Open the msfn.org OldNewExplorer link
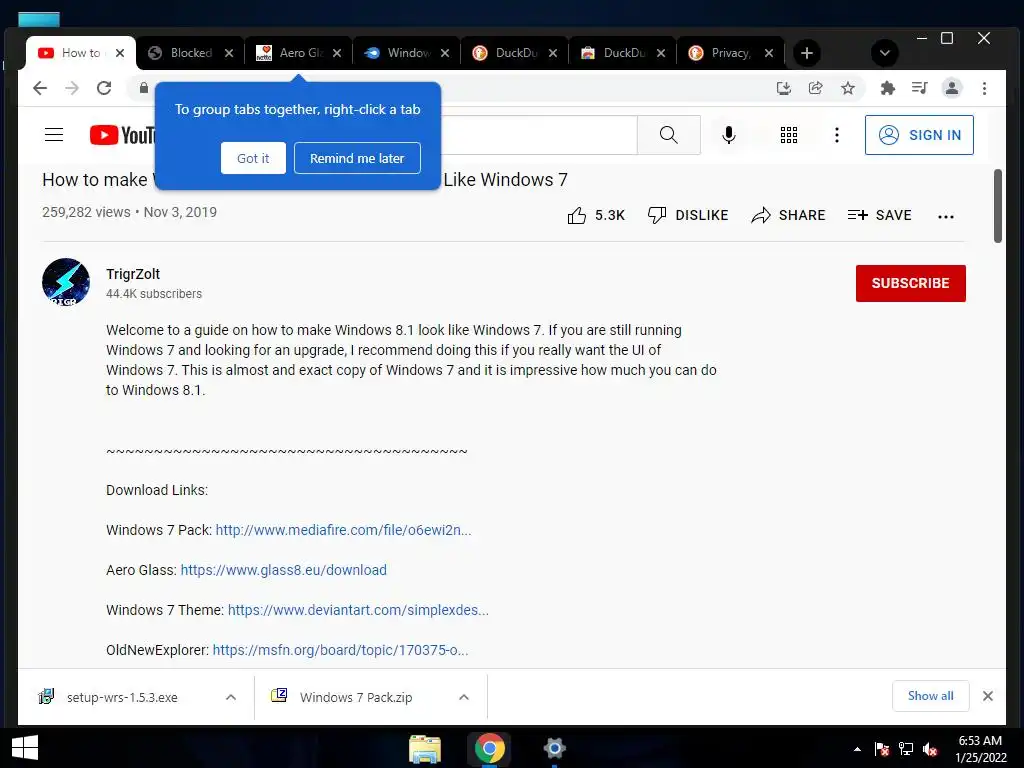This screenshot has width=1024, height=768. [340, 650]
